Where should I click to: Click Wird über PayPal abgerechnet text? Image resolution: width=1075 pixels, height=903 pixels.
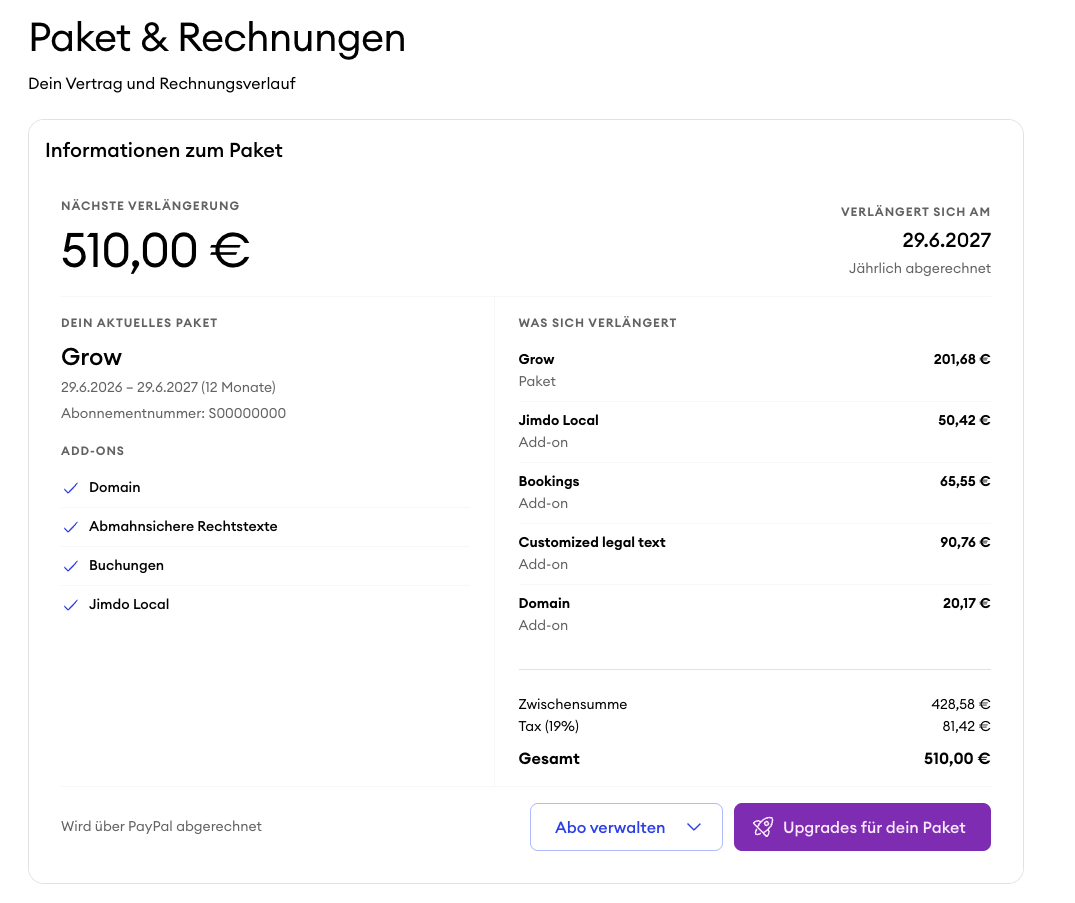coord(161,826)
